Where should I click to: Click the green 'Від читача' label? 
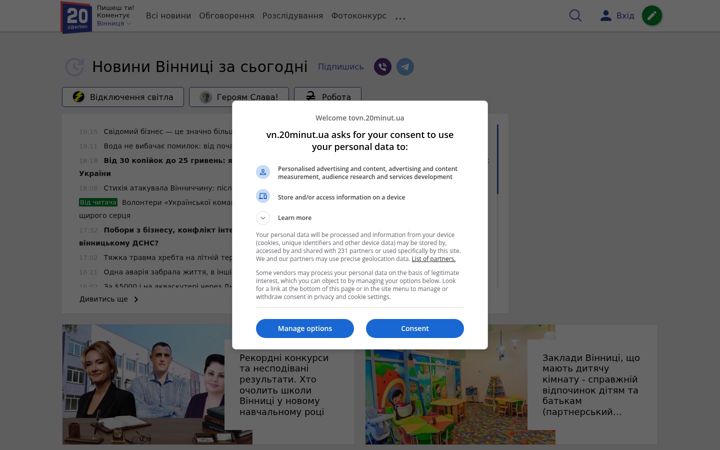pos(98,202)
